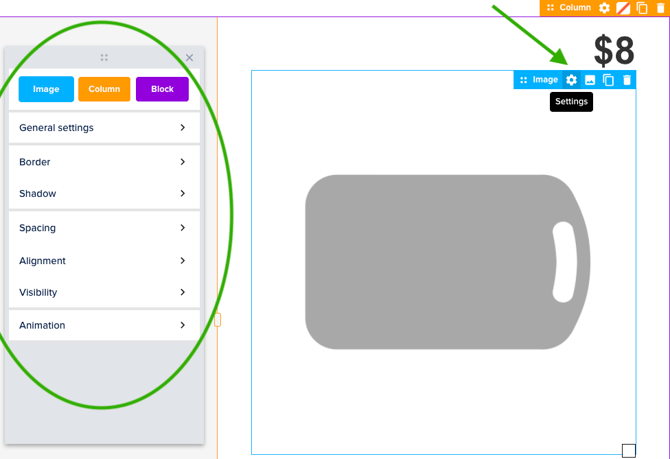Viewport: 670px width, 459px height.
Task: Delete the column with trash icon
Action: 661,8
